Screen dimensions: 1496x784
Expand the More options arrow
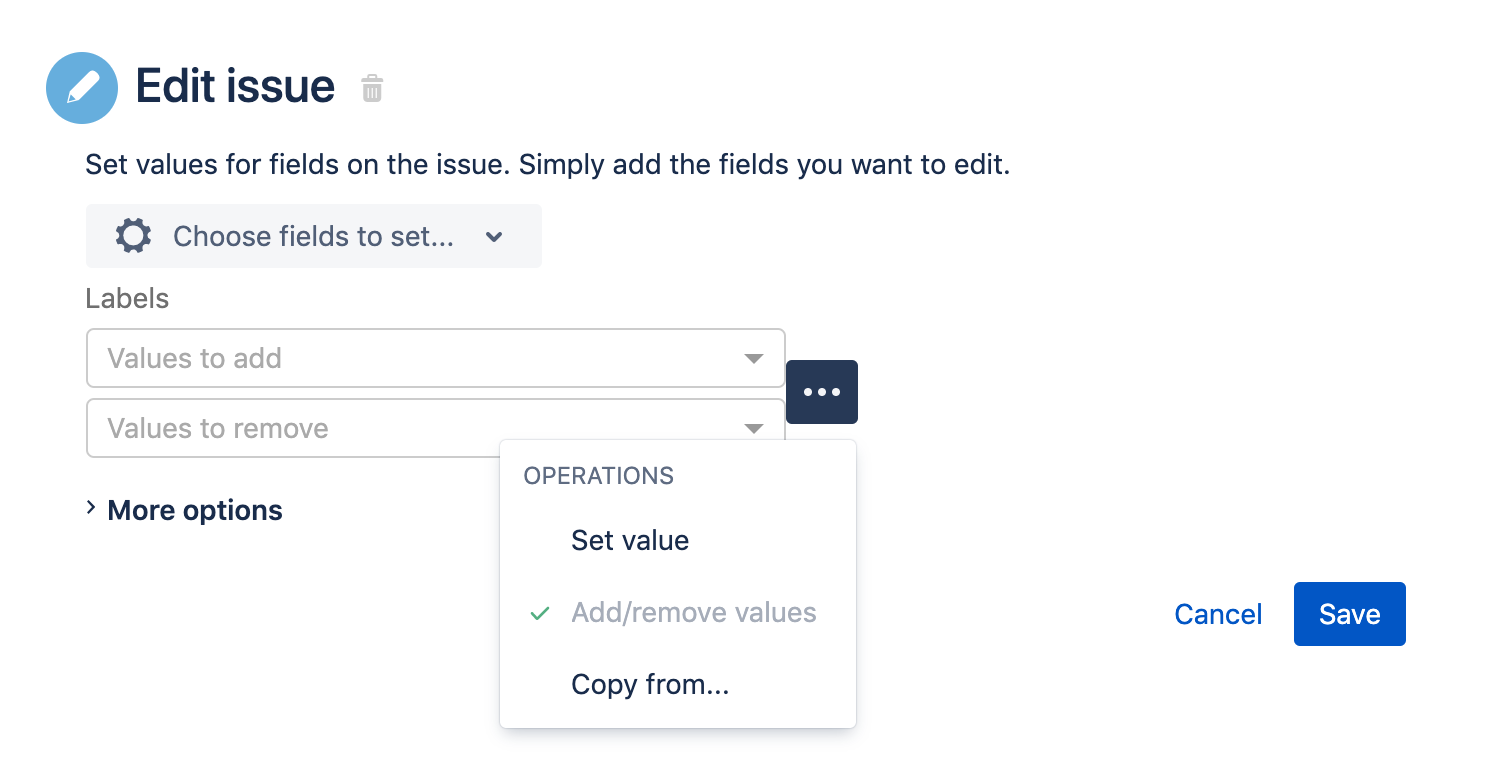click(x=92, y=509)
